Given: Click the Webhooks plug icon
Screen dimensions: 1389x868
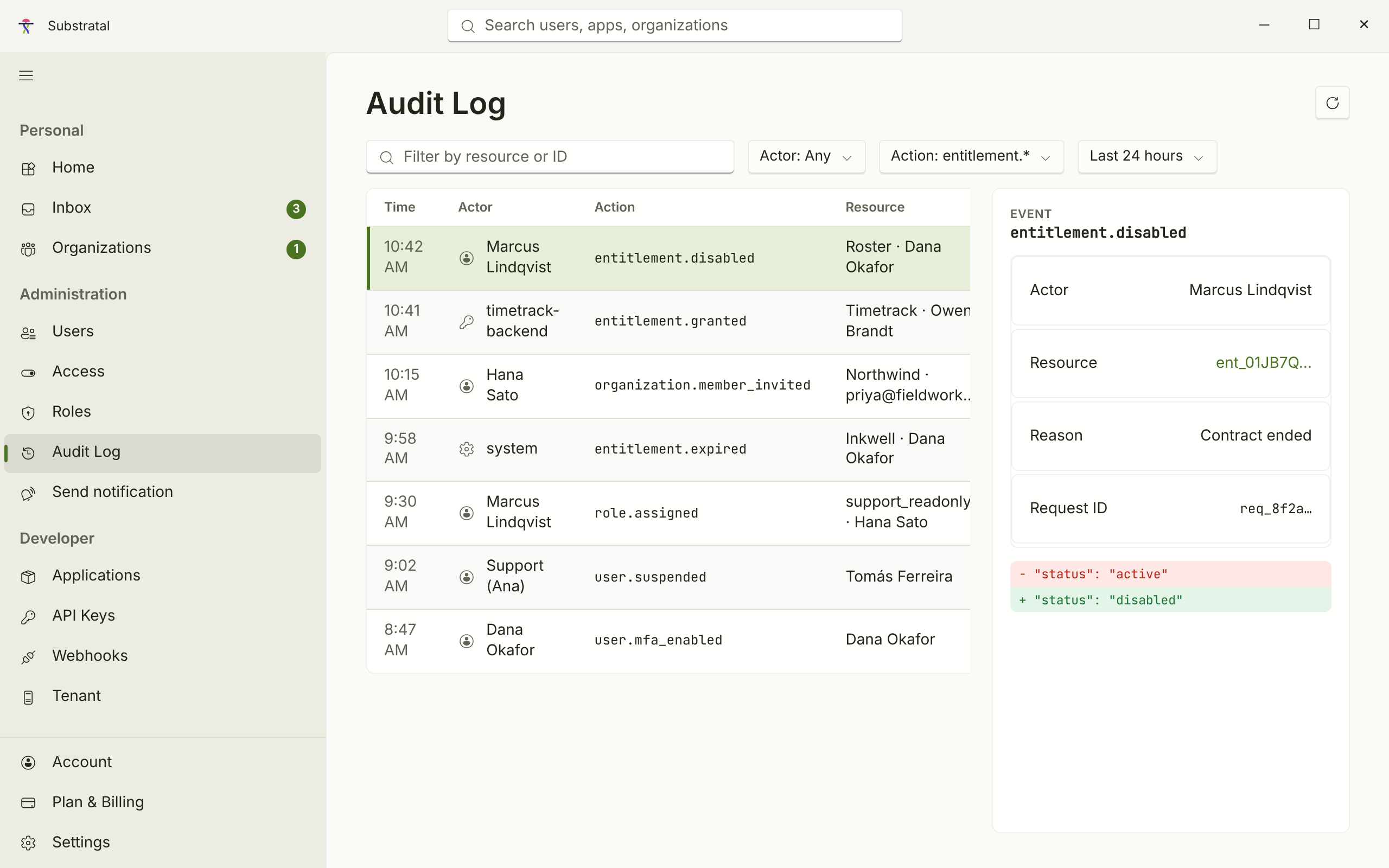Looking at the screenshot, I should click(x=28, y=657).
